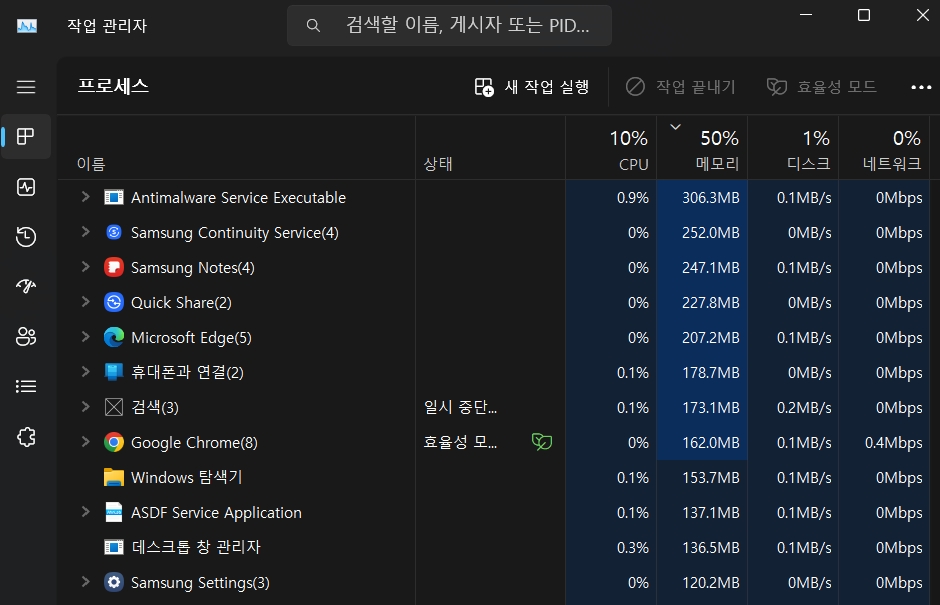Expand Google Chrome process group
This screenshot has height=605, width=940.
point(85,442)
